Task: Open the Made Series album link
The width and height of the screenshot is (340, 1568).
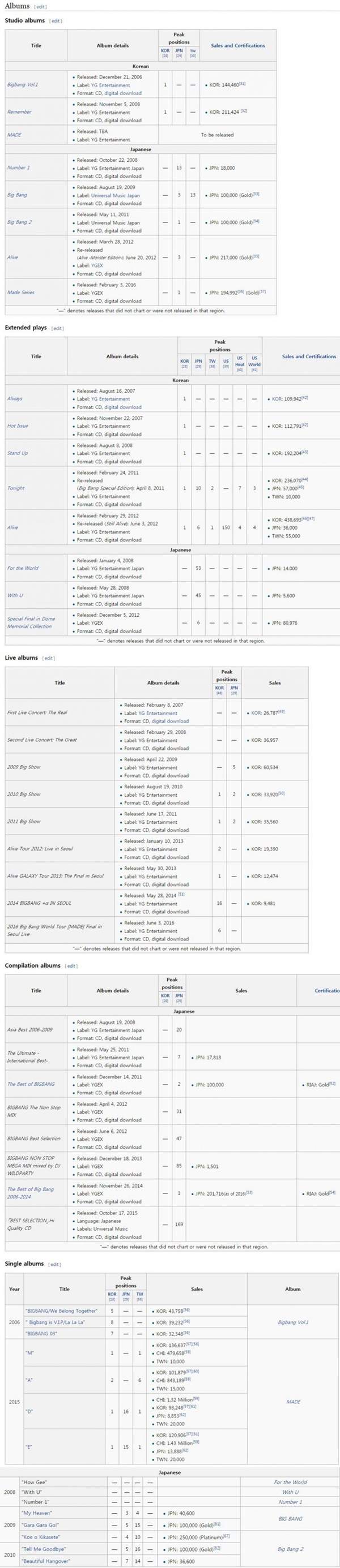Action: [21, 292]
